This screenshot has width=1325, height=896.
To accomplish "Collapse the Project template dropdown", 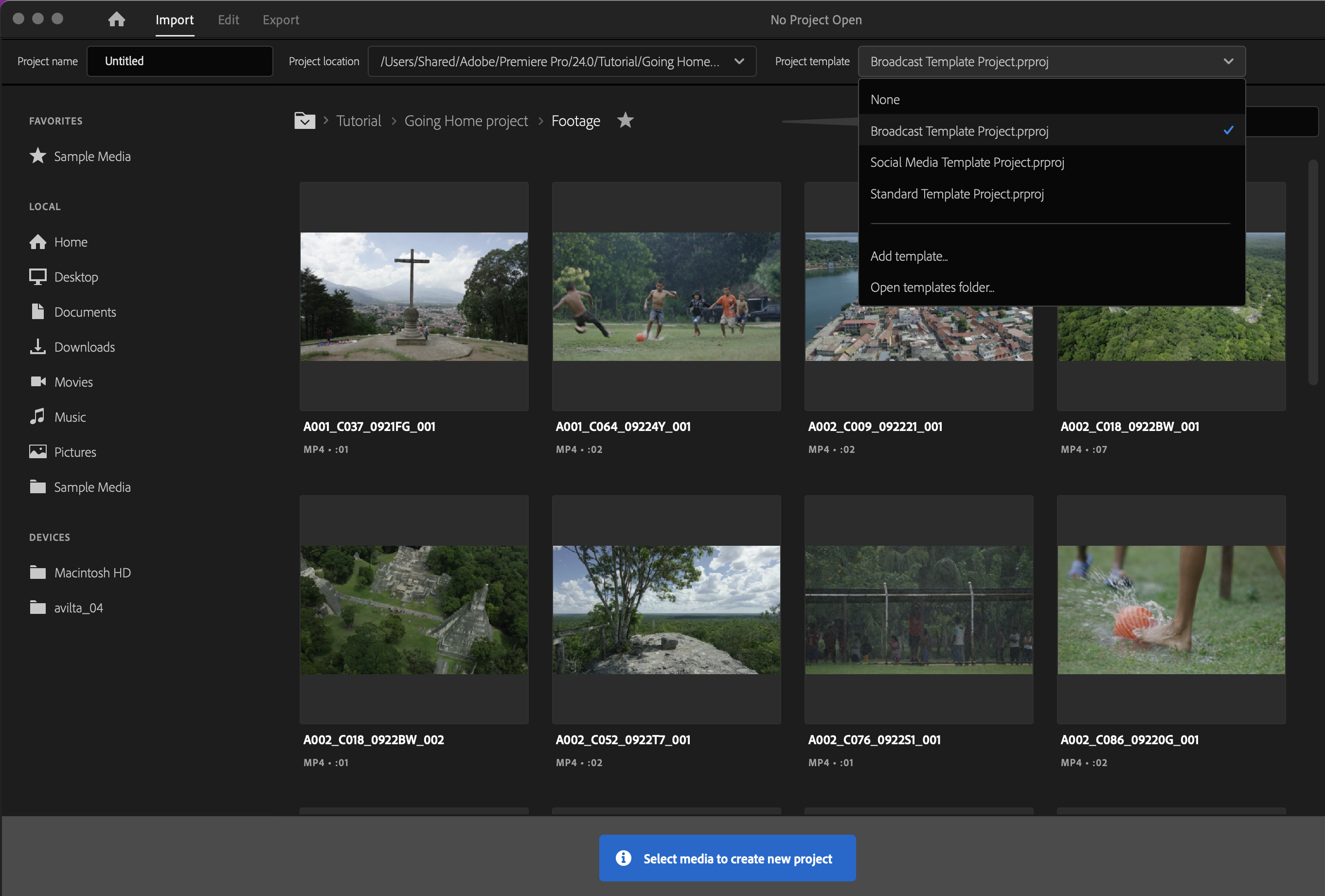I will pos(1228,61).
